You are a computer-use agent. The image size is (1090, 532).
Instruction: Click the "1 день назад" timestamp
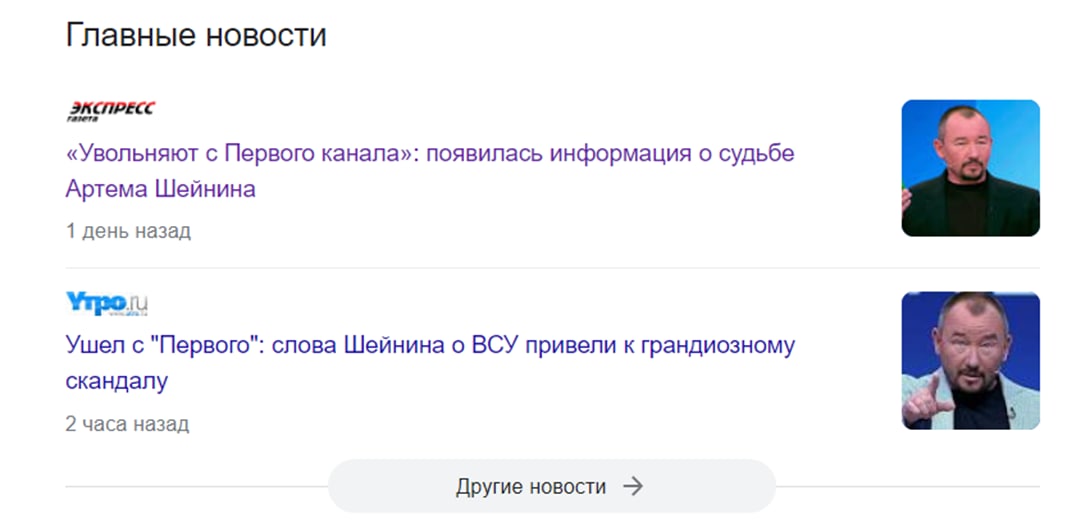click(x=128, y=231)
